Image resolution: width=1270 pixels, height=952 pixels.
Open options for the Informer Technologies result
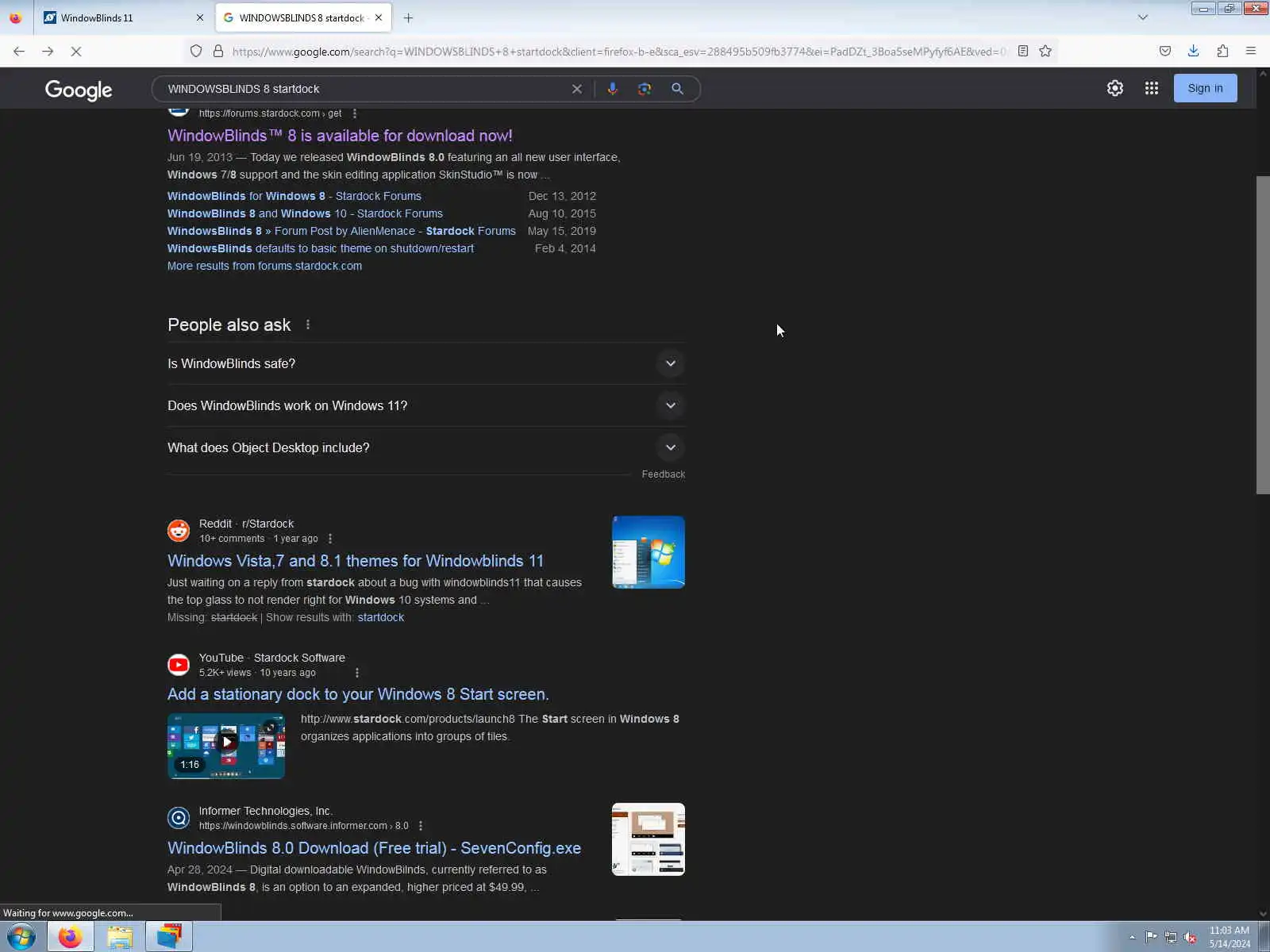[421, 826]
